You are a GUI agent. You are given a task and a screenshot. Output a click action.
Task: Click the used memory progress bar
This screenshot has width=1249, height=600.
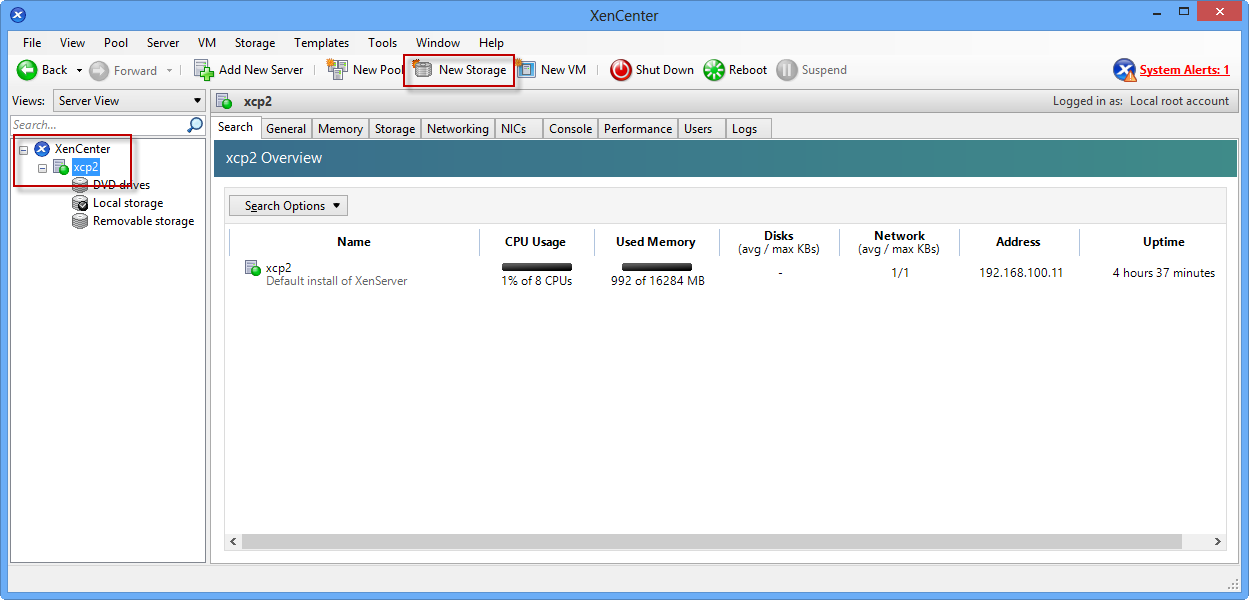tap(657, 267)
